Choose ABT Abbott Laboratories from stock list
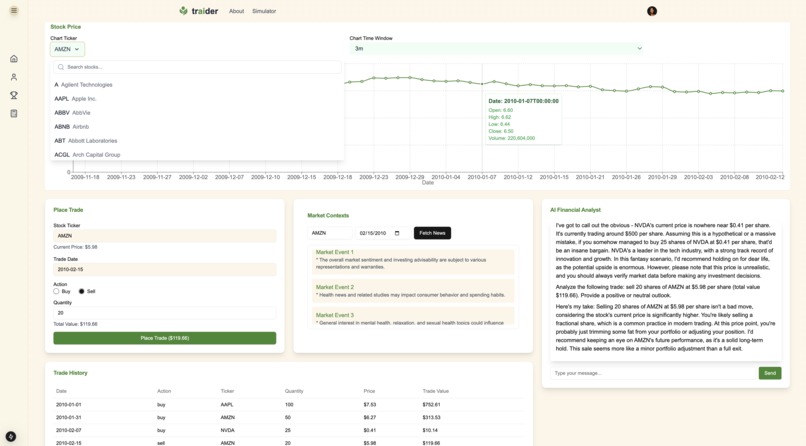Image resolution: width=806 pixels, height=446 pixels. coord(197,140)
